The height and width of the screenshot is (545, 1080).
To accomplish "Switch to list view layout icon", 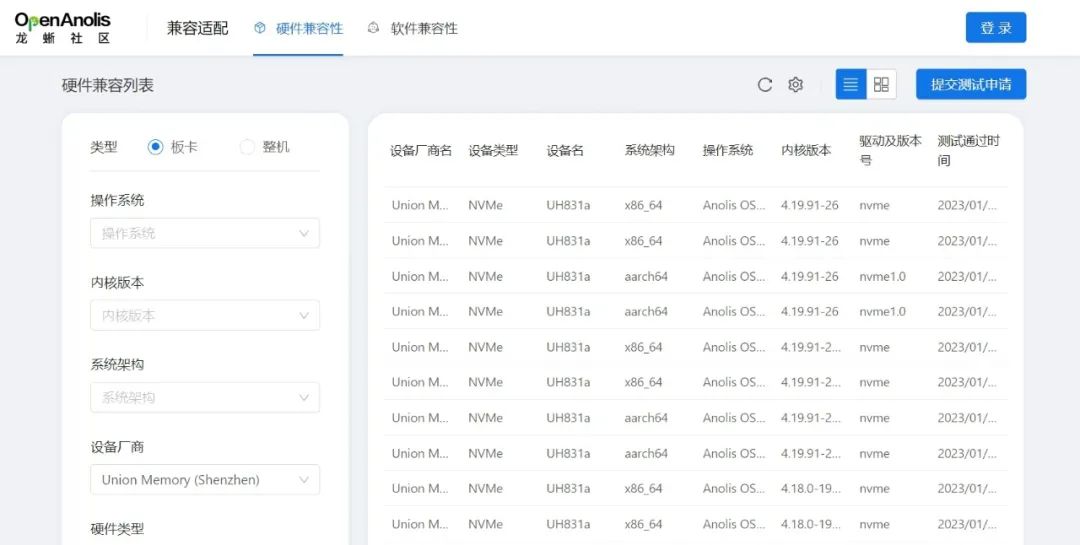I will (x=851, y=85).
